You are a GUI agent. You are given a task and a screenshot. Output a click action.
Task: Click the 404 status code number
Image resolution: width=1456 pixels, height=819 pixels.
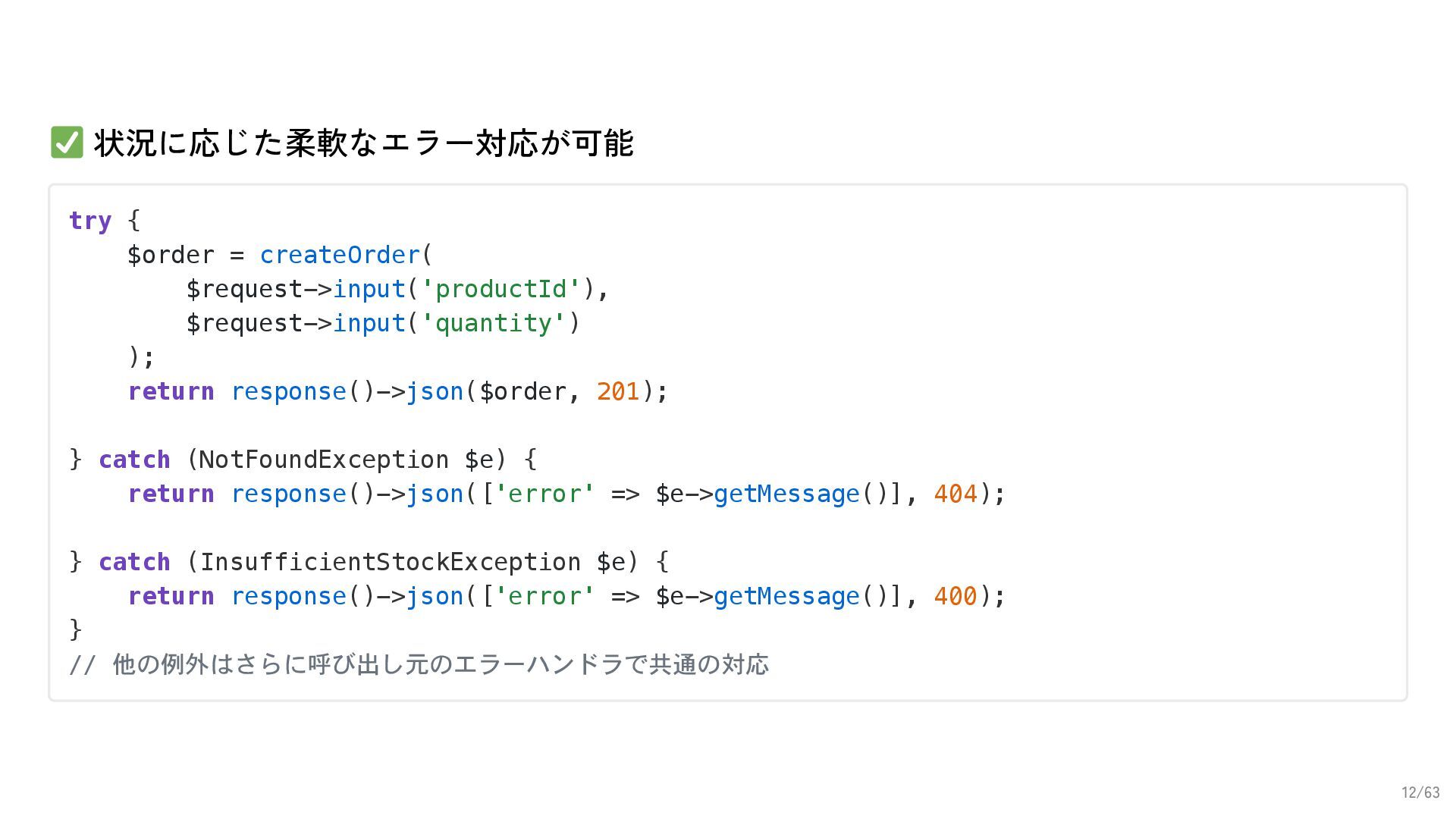click(x=955, y=494)
